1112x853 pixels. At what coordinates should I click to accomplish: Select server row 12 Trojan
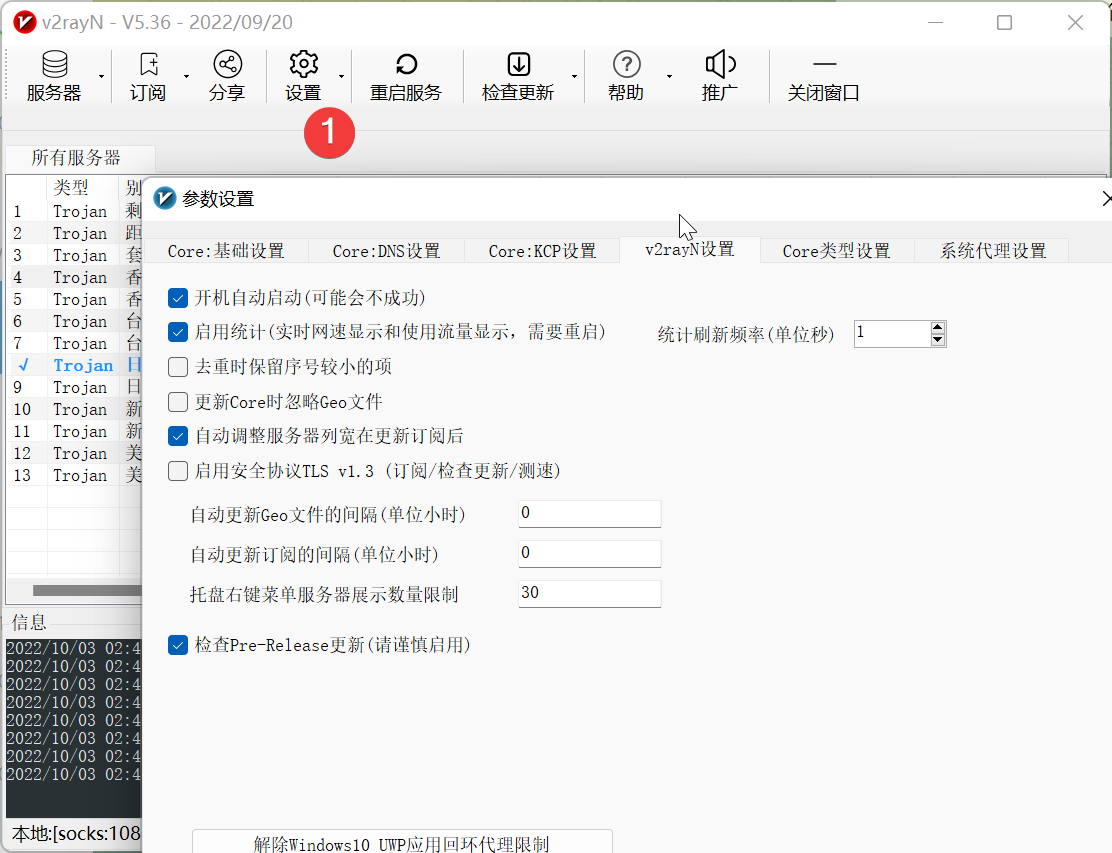pos(74,453)
